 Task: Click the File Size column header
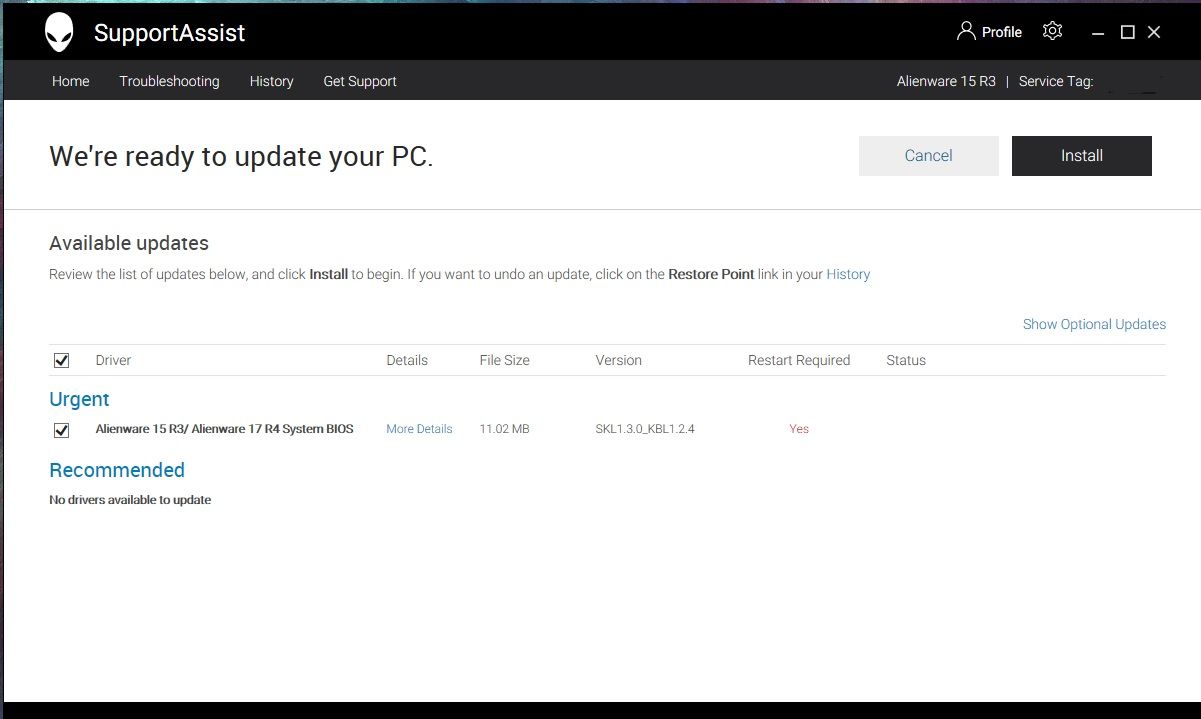[x=504, y=360]
